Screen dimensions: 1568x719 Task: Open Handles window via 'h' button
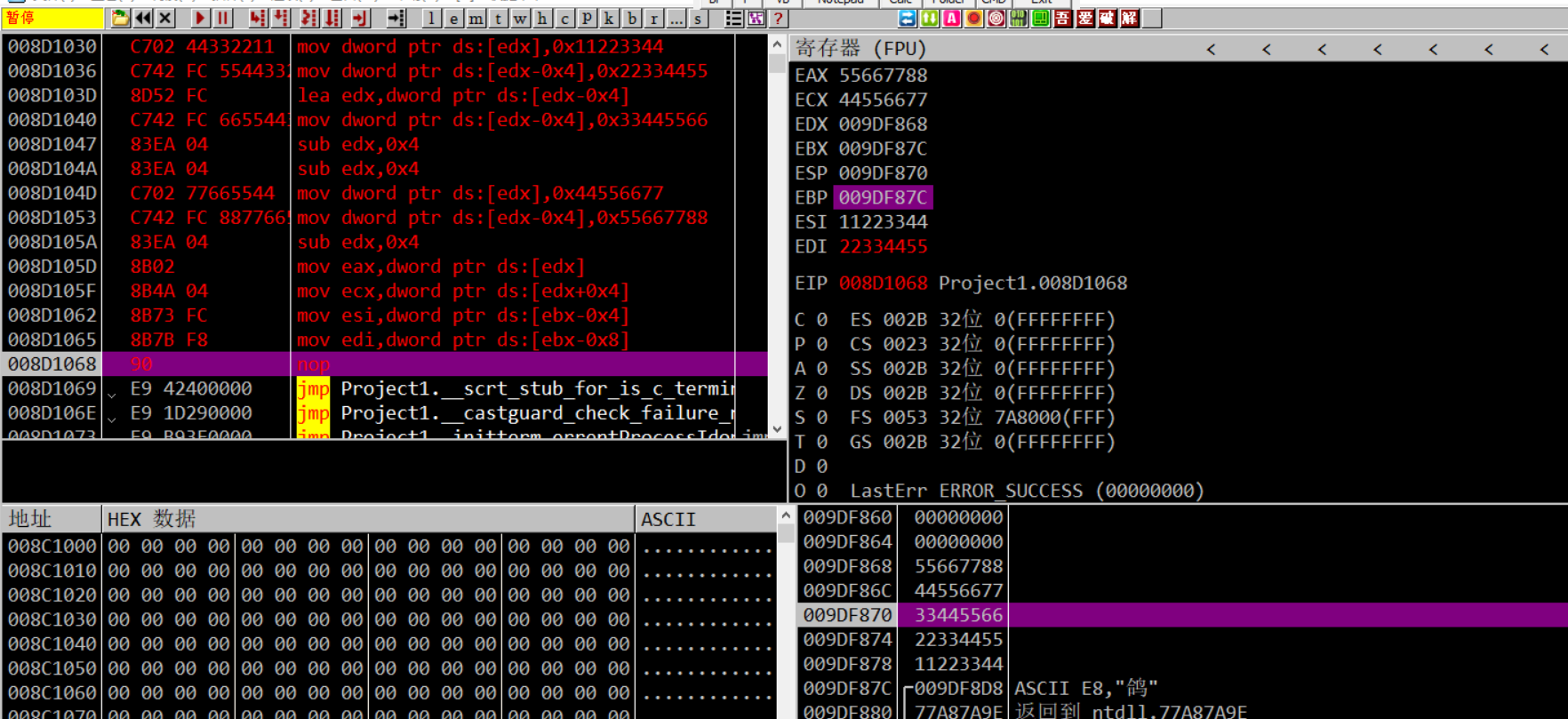point(542,18)
